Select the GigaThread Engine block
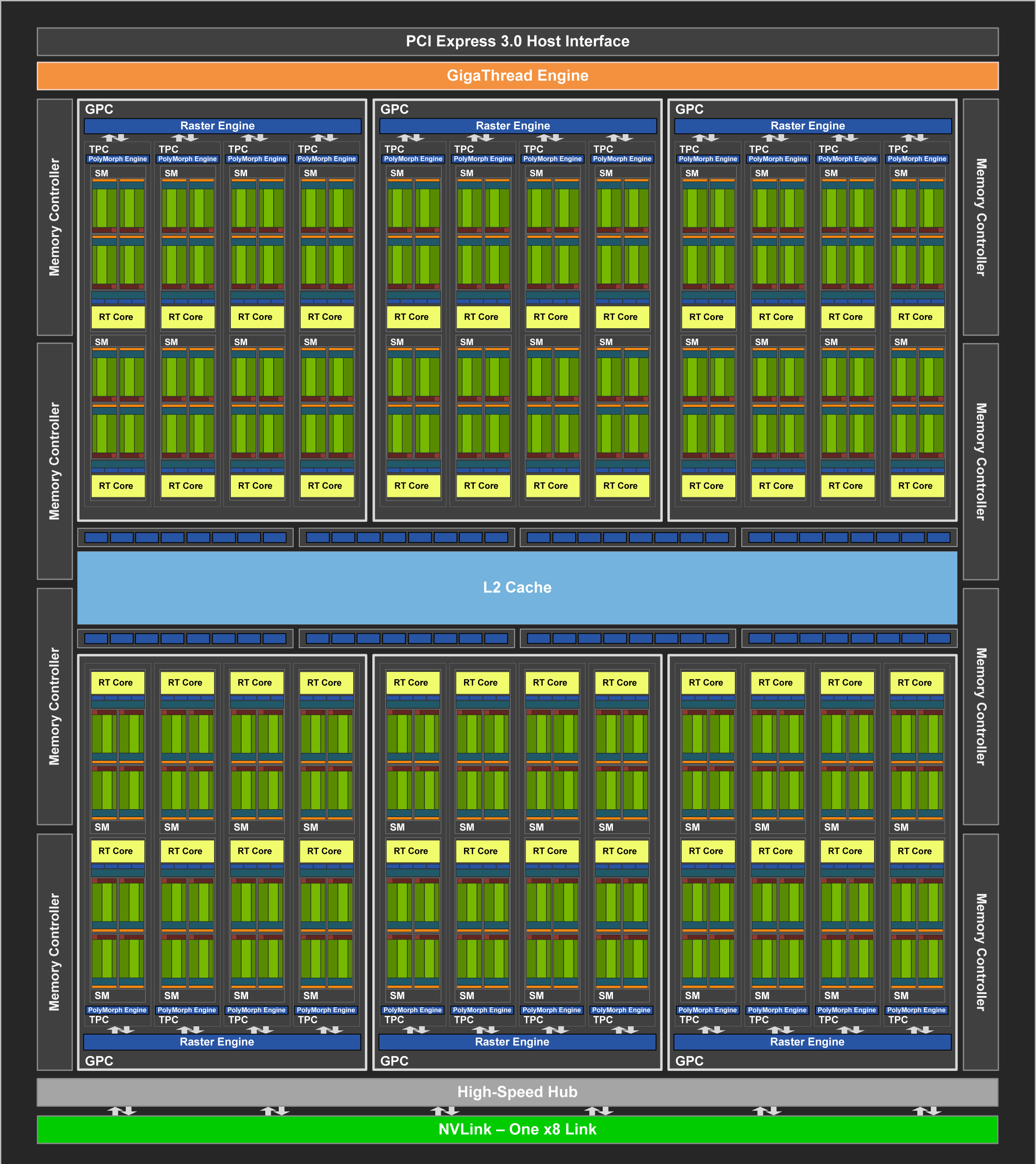This screenshot has width=1036, height=1164. coord(518,76)
